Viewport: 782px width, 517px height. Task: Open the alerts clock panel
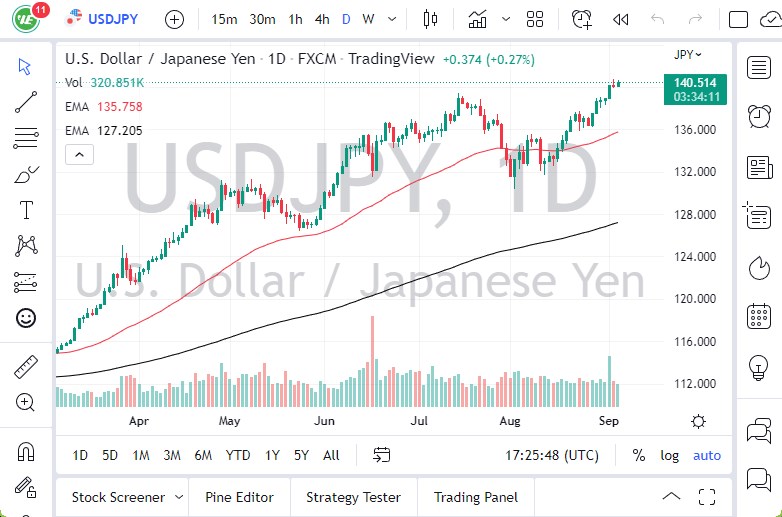tap(759, 115)
